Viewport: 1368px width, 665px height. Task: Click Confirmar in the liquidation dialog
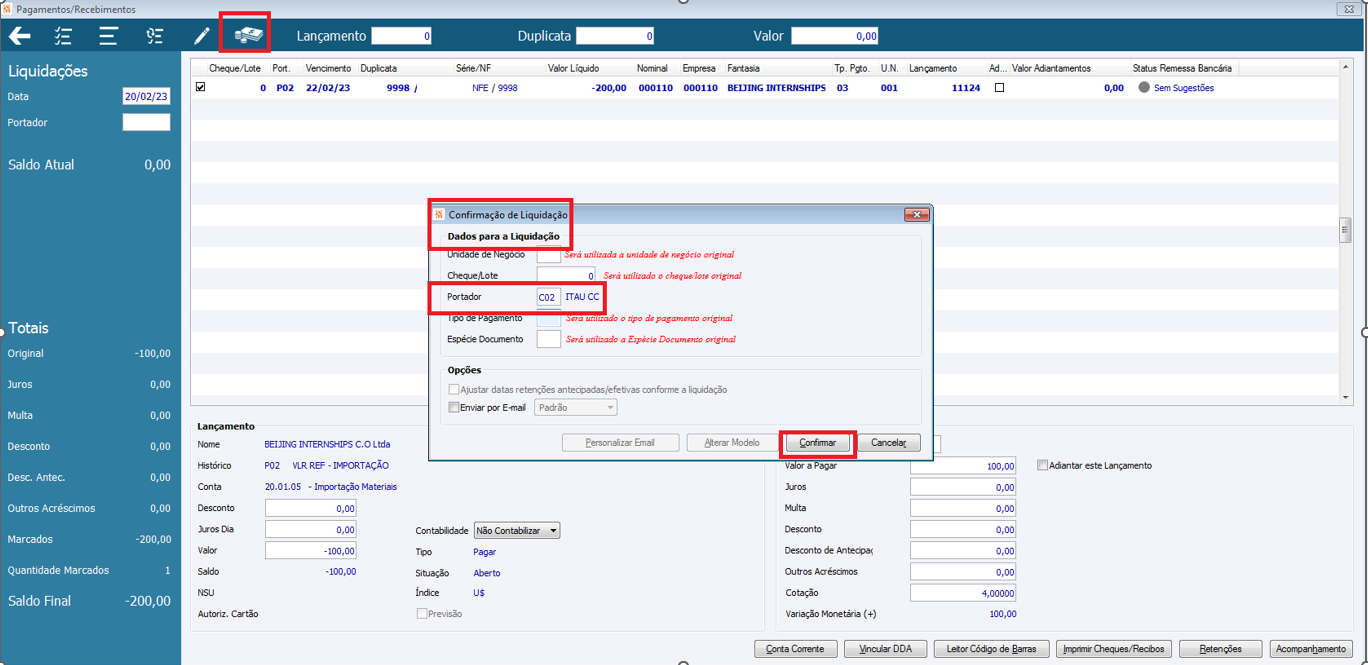tap(817, 443)
